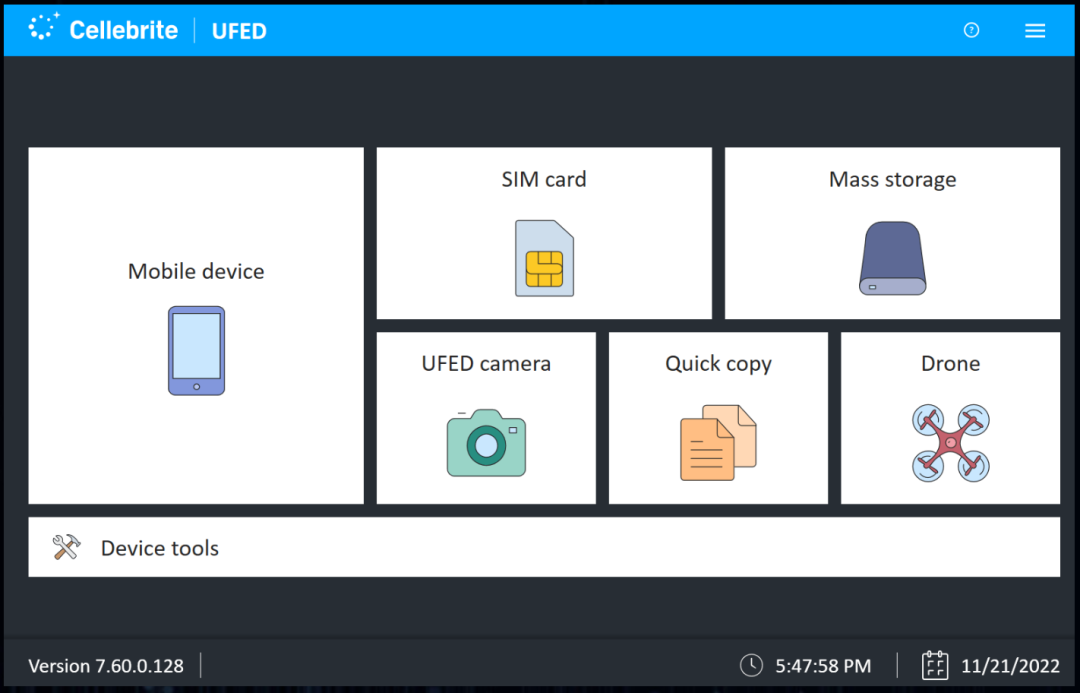Select the mobile phone icon
The width and height of the screenshot is (1080, 693).
(x=196, y=351)
